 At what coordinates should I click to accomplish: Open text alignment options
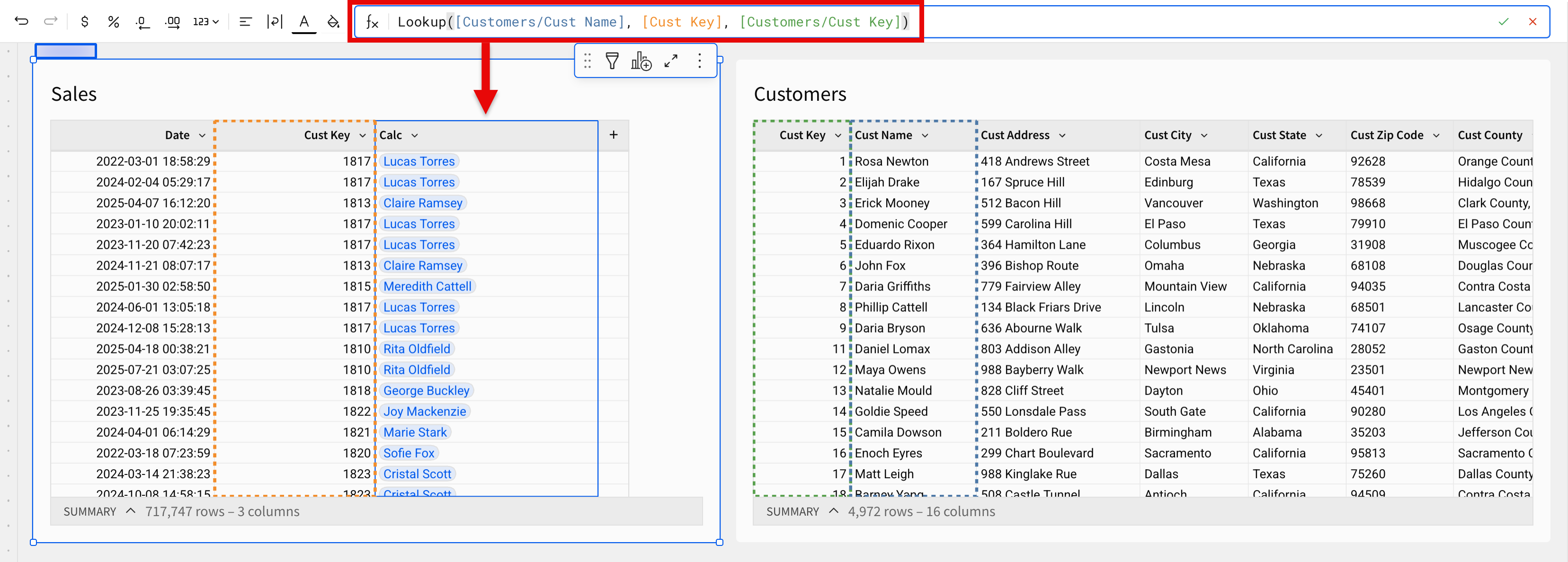(x=245, y=21)
